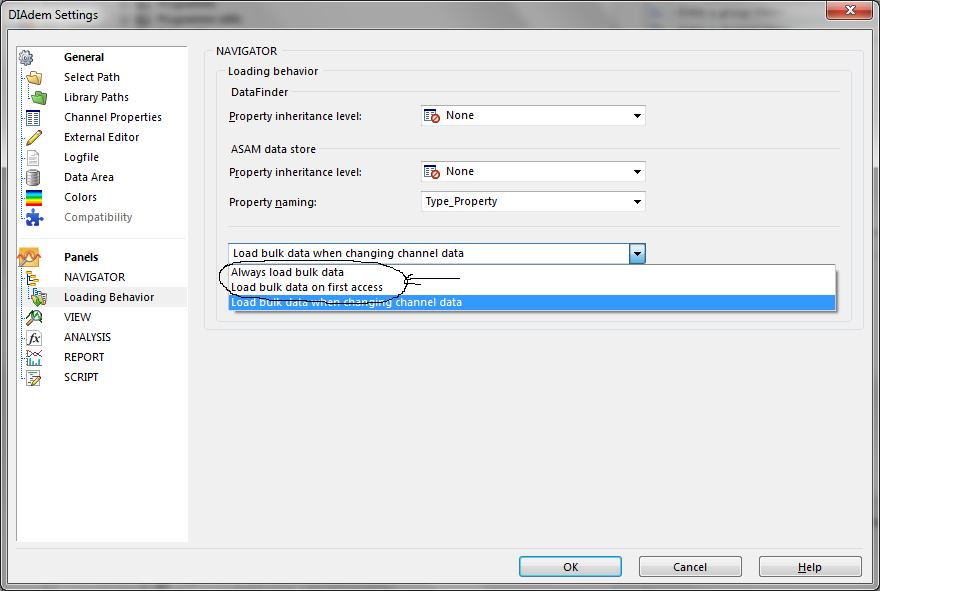Click the External Editor pencil icon
The image size is (960, 591).
tap(34, 138)
